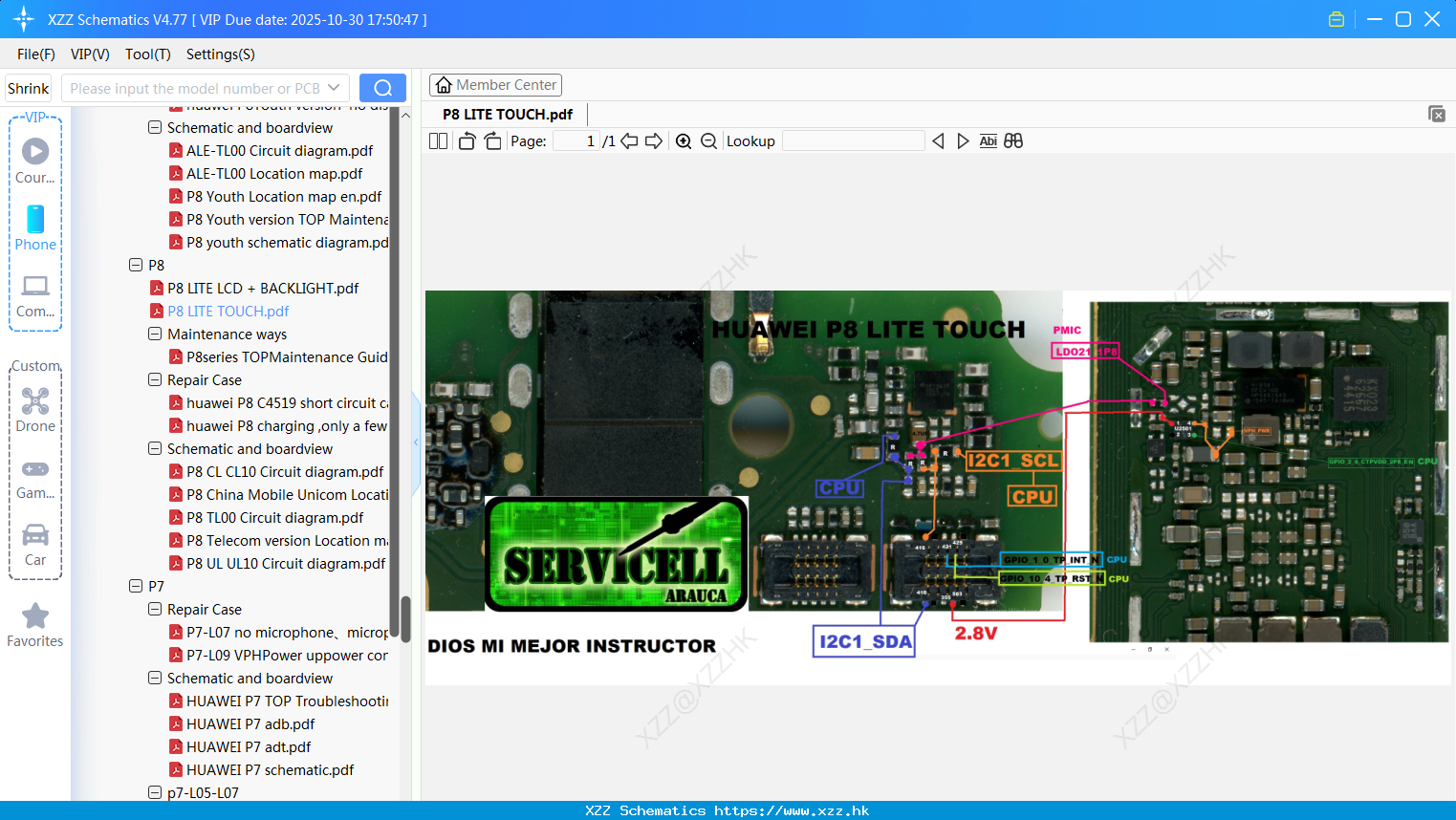Open ALE-TL00 Circuit diagram.pdf
Screen dimensions: 1456x820
(279, 150)
